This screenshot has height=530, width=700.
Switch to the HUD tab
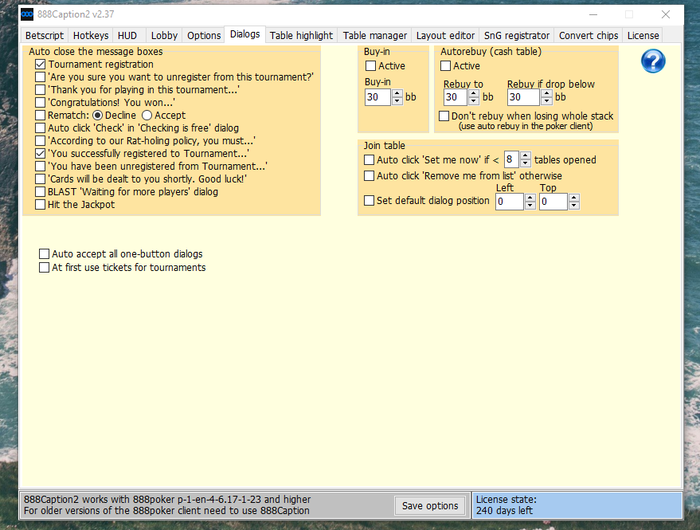click(127, 36)
